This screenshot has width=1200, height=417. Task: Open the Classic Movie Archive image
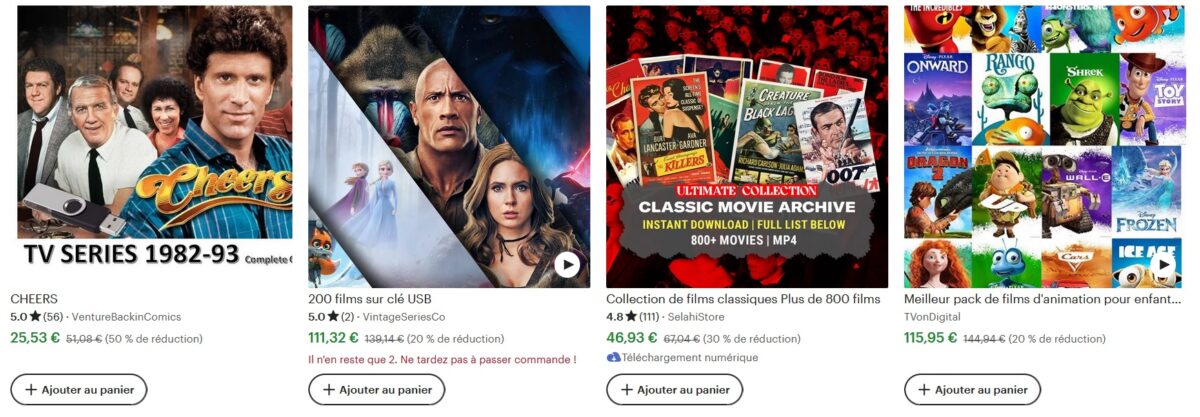pyautogui.click(x=747, y=146)
